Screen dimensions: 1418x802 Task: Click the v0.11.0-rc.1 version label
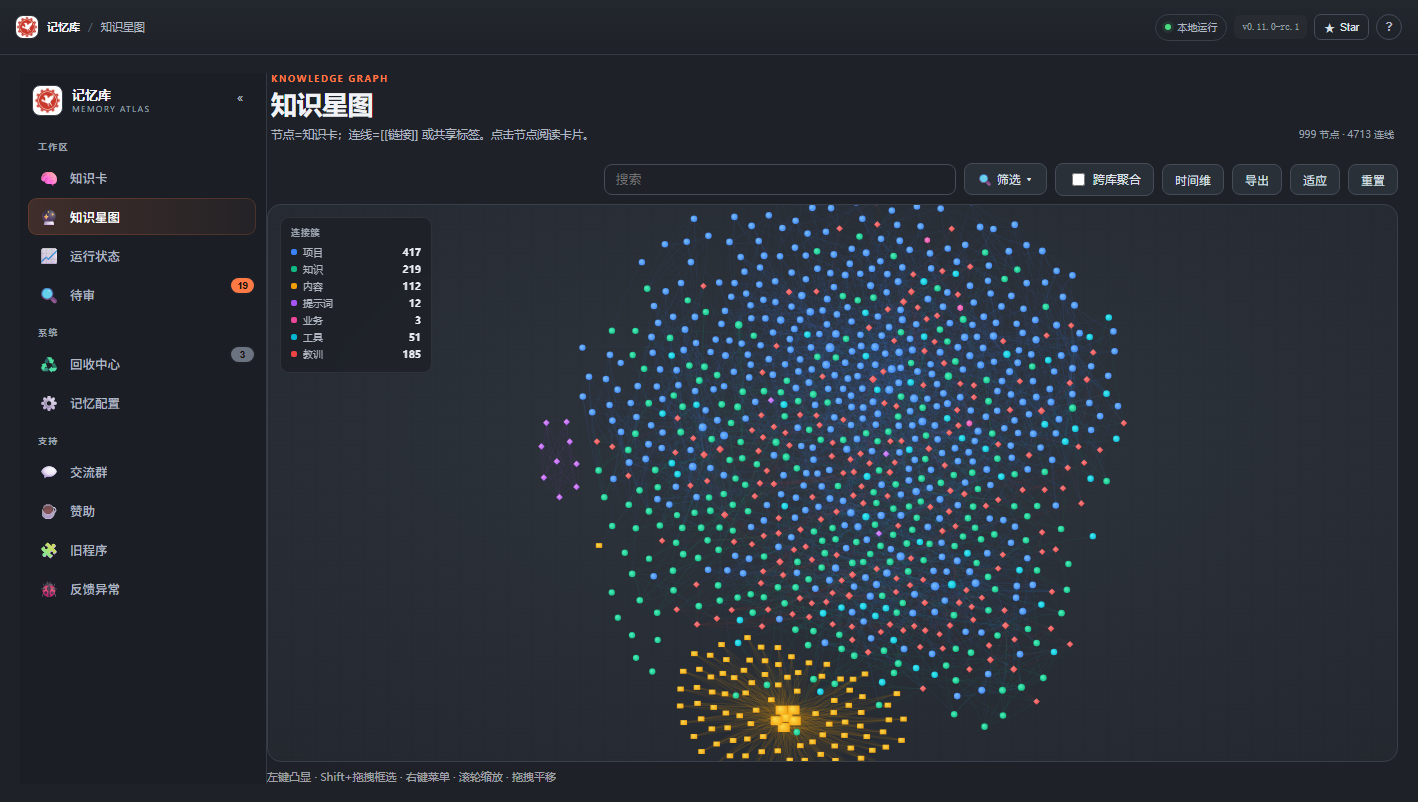(x=1271, y=27)
